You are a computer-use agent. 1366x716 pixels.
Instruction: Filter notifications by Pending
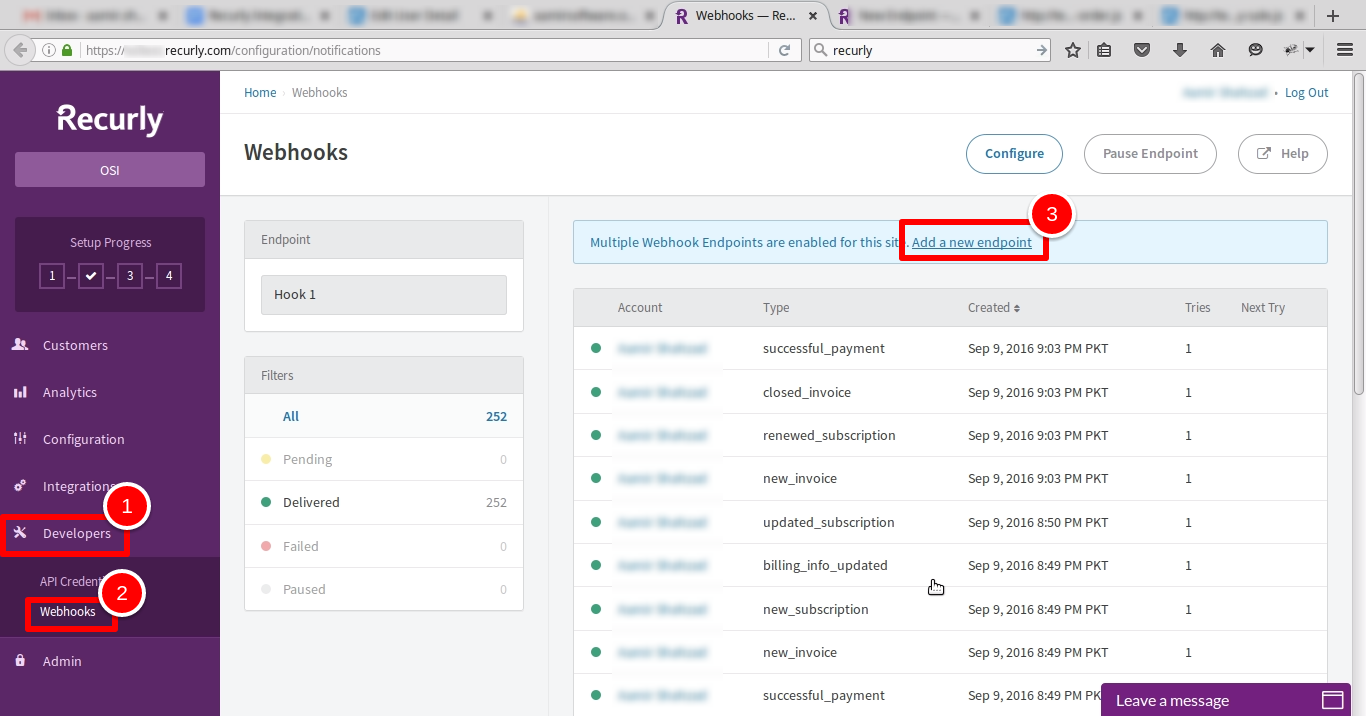click(384, 459)
